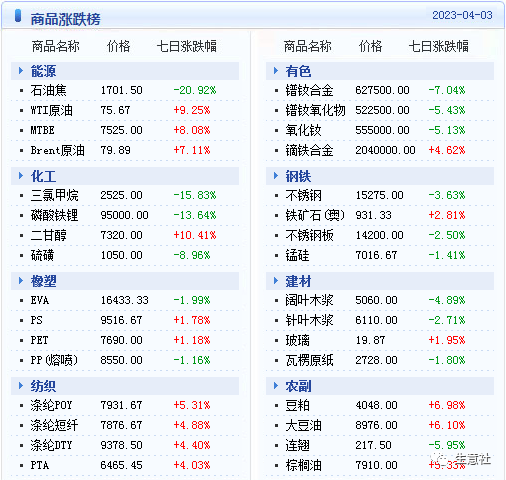Click commodity name 连翘
The height and width of the screenshot is (480, 506).
tap(297, 445)
